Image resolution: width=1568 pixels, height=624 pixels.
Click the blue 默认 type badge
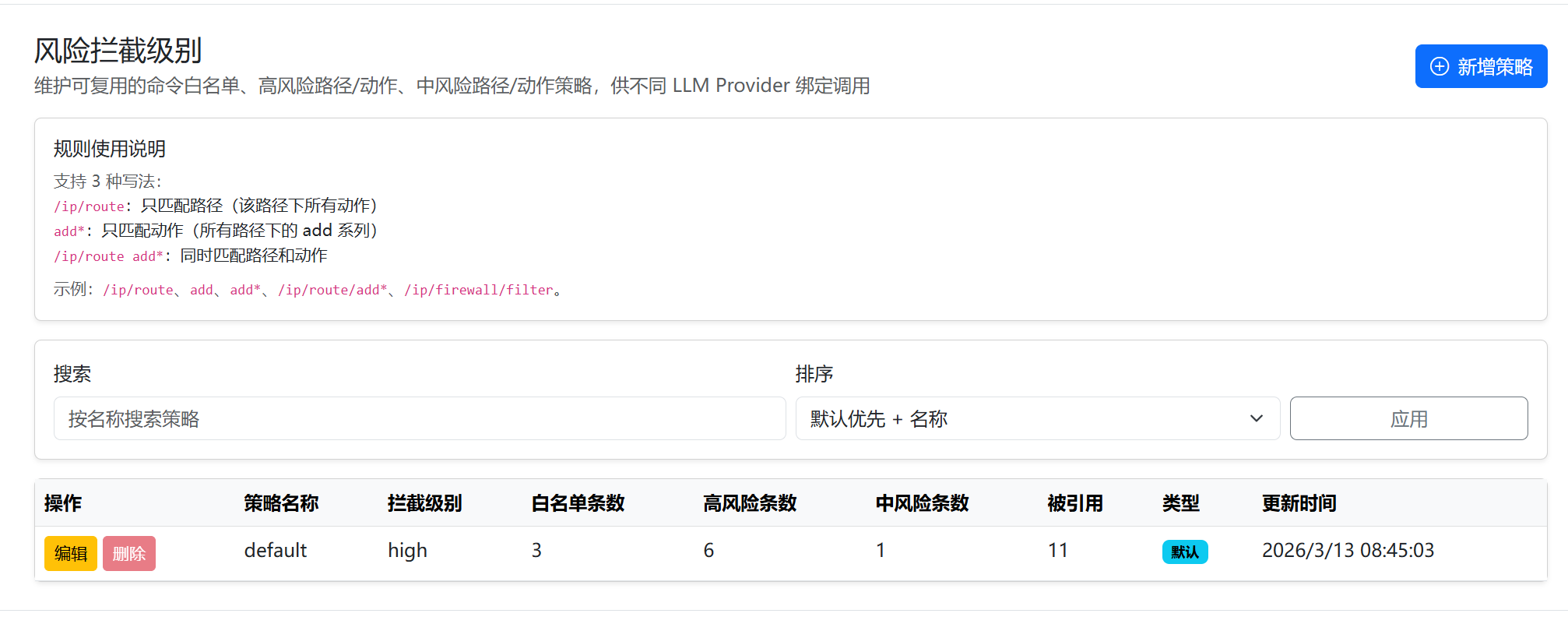(1184, 552)
